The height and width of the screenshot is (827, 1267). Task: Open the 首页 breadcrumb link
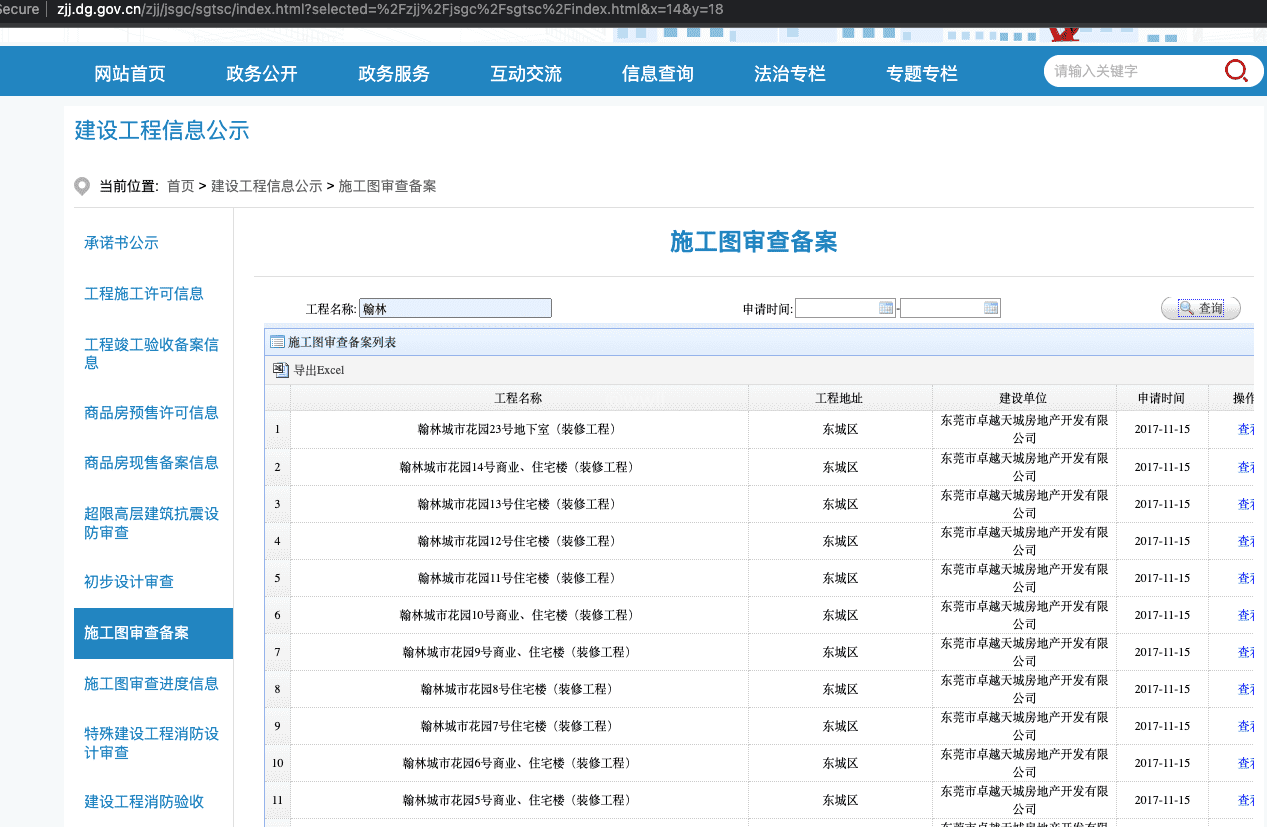181,186
